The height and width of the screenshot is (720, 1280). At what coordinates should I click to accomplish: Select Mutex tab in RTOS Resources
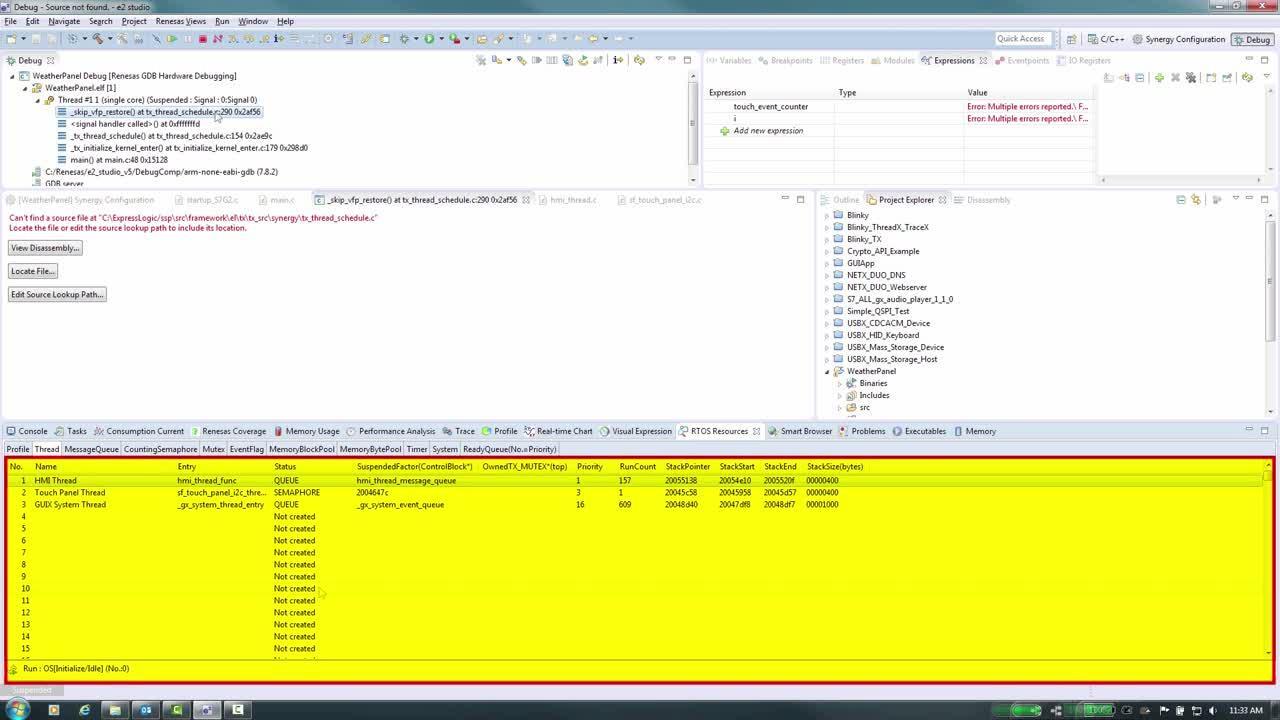click(213, 449)
